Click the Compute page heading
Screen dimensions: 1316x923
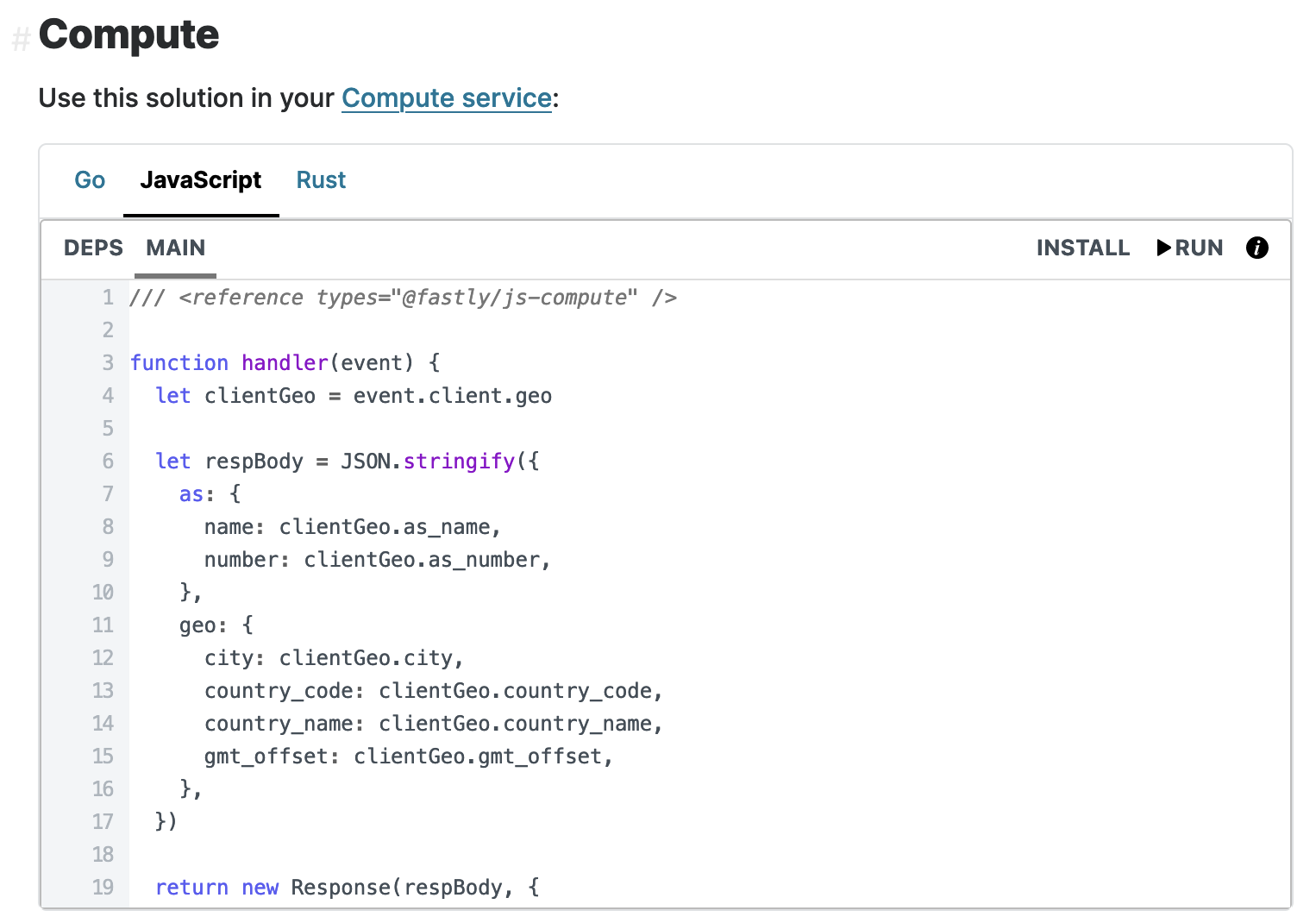(129, 36)
